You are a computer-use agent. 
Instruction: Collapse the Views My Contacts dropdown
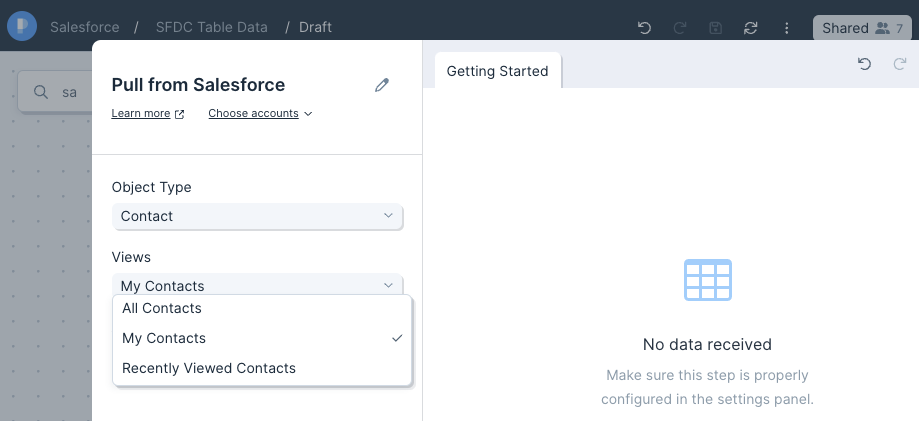pos(257,285)
